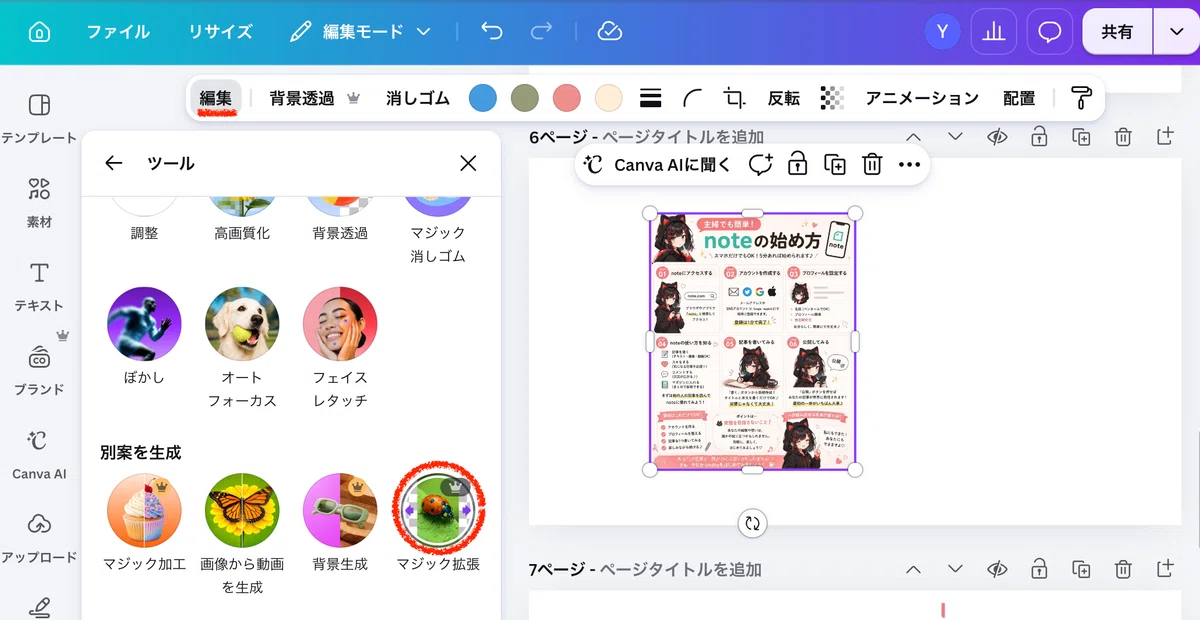
Task: Select noteの始め方 image on canvas
Action: coord(752,341)
